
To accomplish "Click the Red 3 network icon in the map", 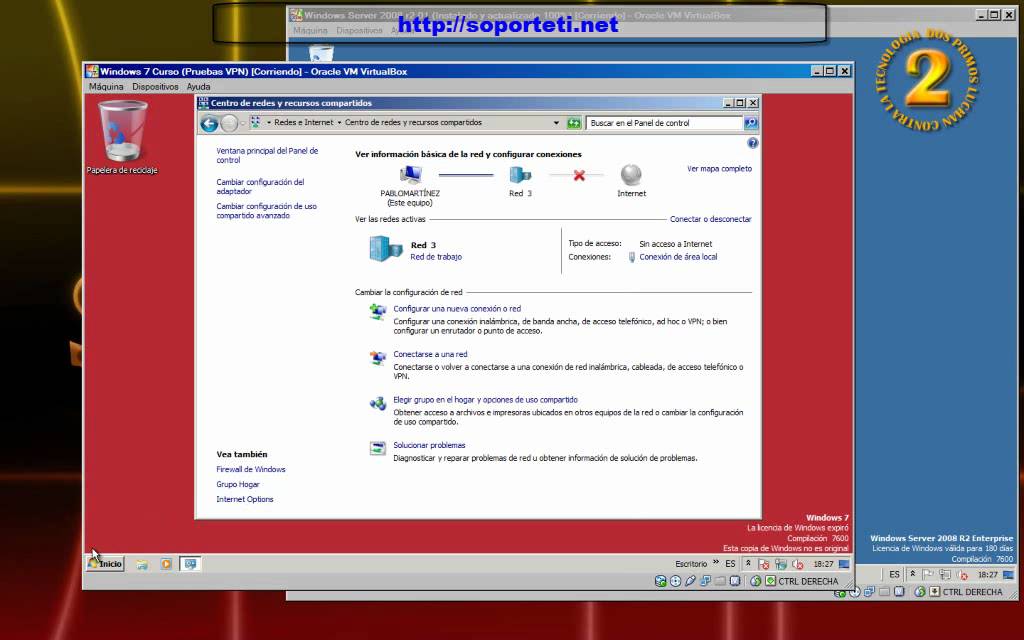I will coord(520,175).
